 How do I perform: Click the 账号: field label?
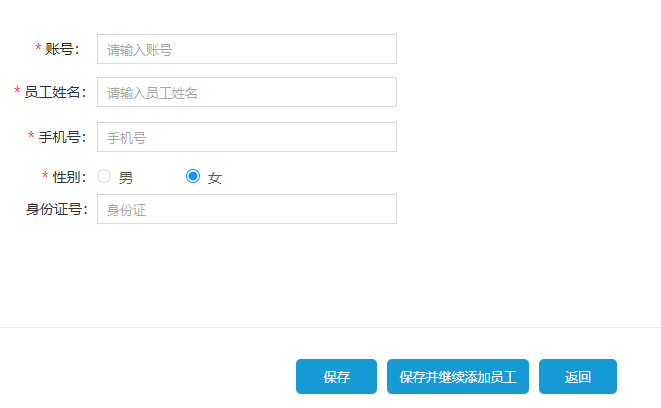tap(62, 49)
